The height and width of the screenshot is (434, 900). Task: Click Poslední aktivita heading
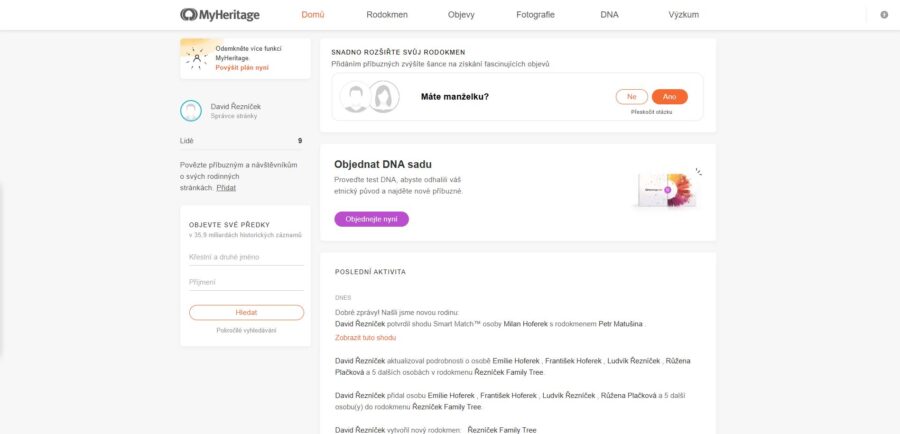[370, 272]
